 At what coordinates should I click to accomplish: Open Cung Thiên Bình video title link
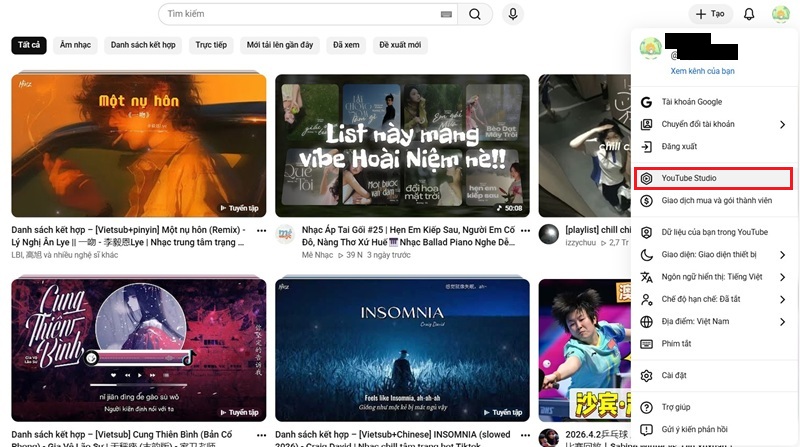[x=122, y=438]
